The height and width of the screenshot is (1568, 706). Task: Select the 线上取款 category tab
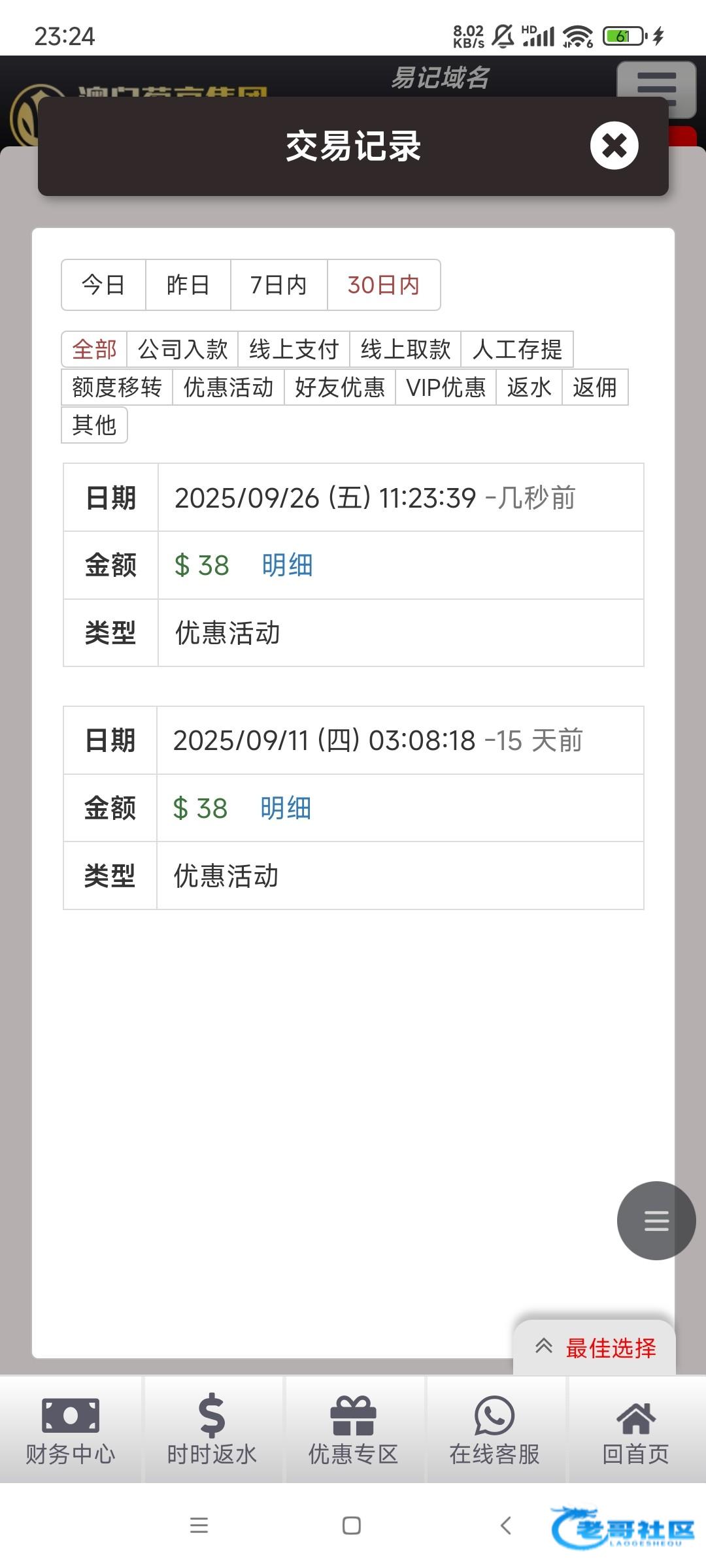coord(405,350)
